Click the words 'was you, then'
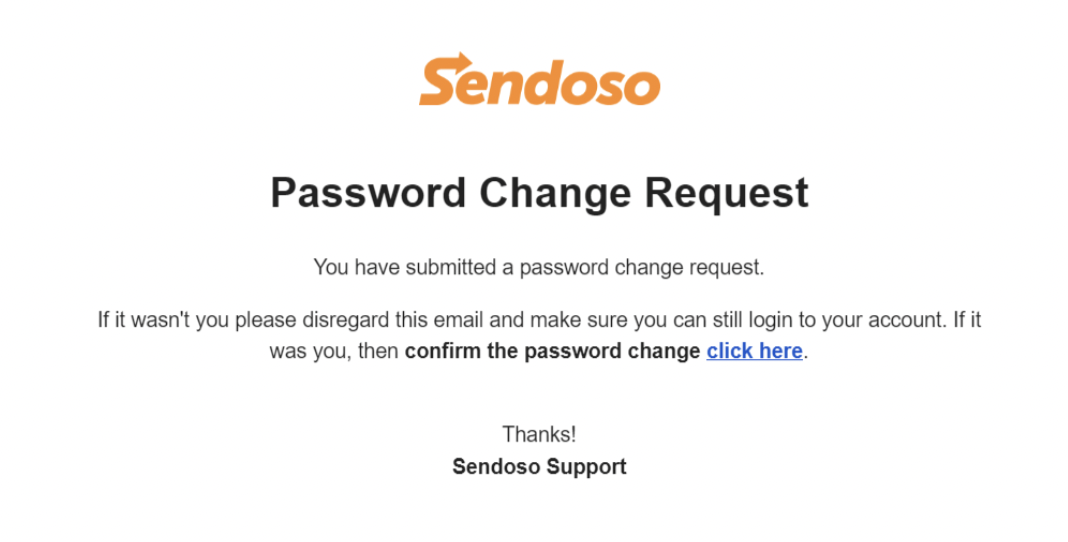 pyautogui.click(x=334, y=352)
